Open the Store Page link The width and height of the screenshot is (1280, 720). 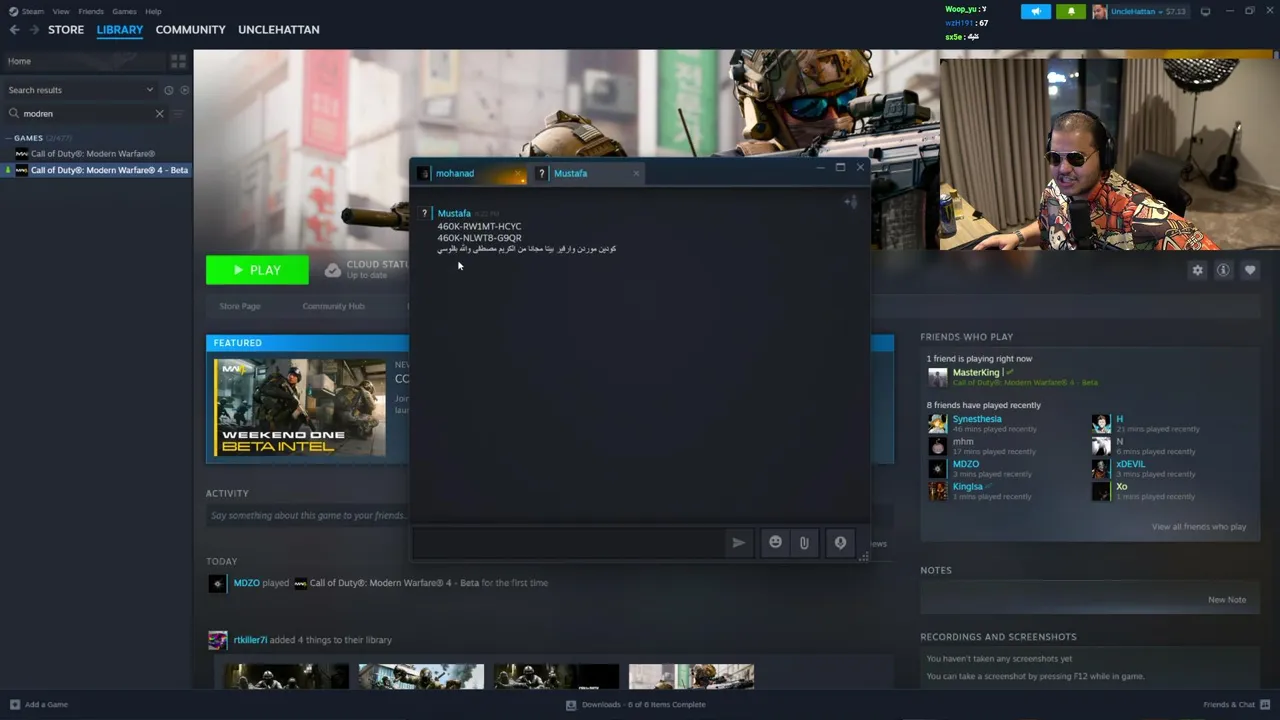click(240, 306)
